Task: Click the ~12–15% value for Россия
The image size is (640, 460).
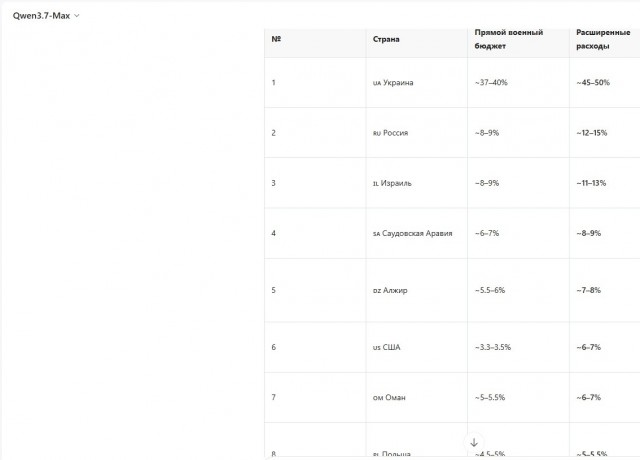Action: point(591,133)
